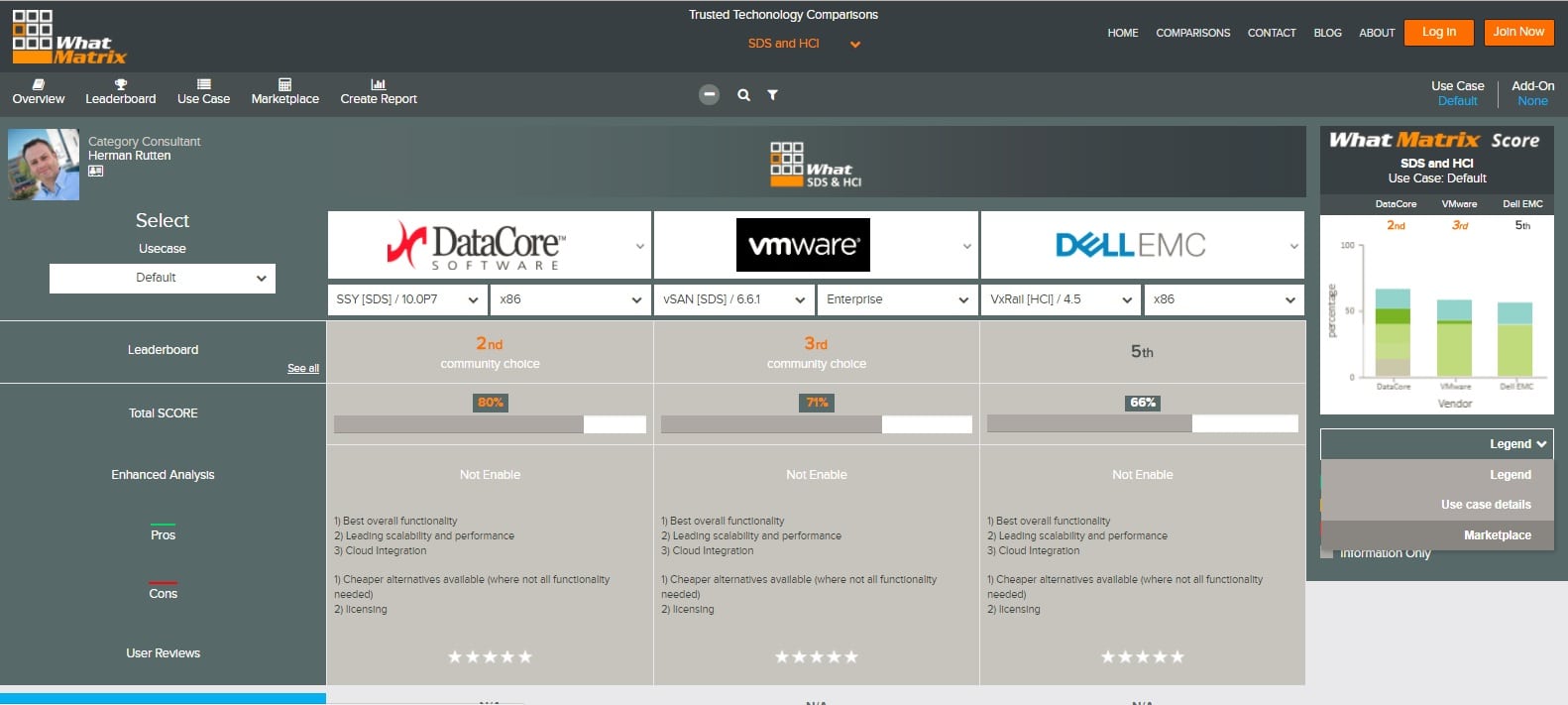Expand the Usecase Default dropdown

coord(163,279)
